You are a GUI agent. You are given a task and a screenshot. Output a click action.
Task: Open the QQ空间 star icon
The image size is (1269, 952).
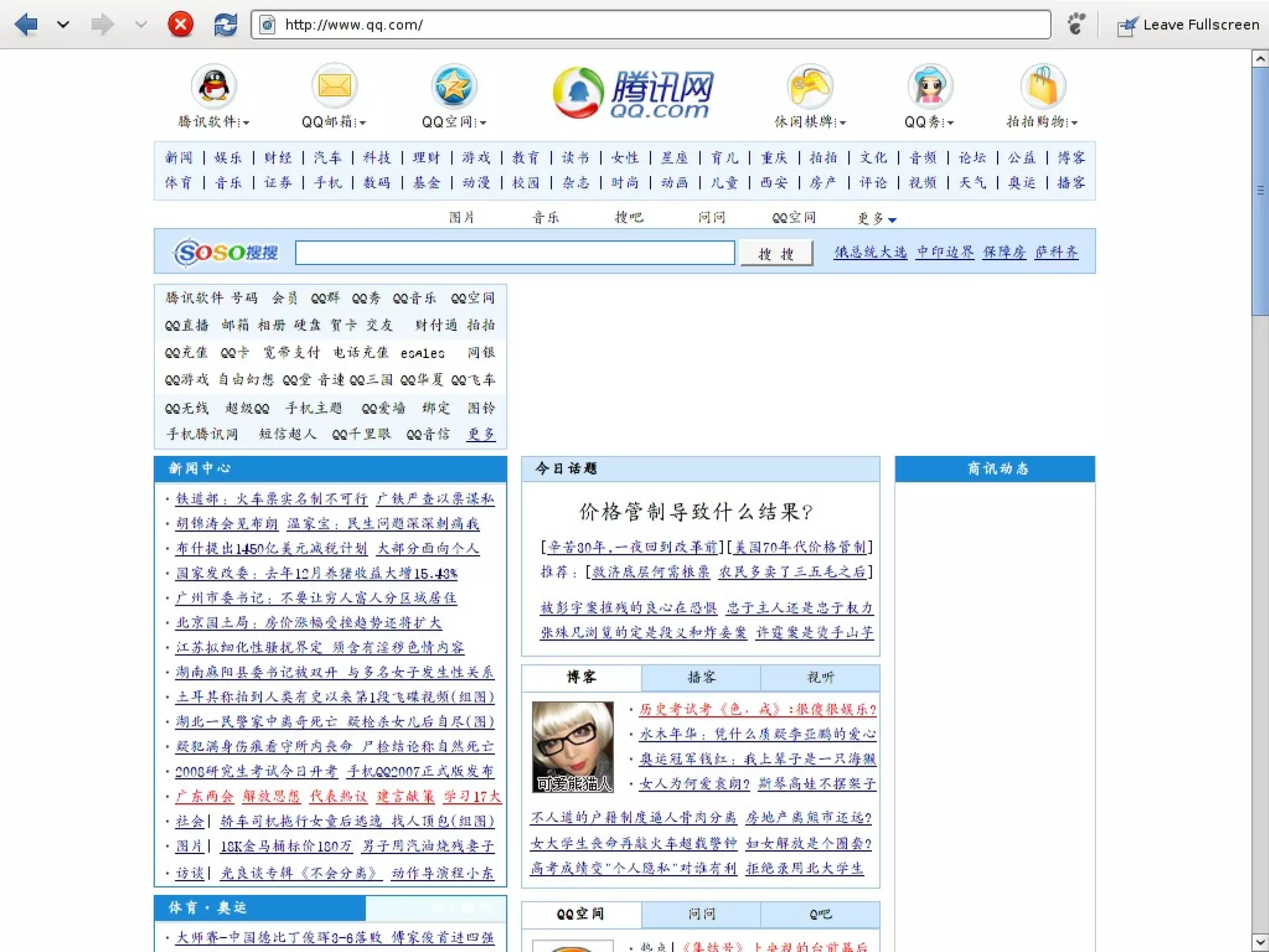pos(454,86)
